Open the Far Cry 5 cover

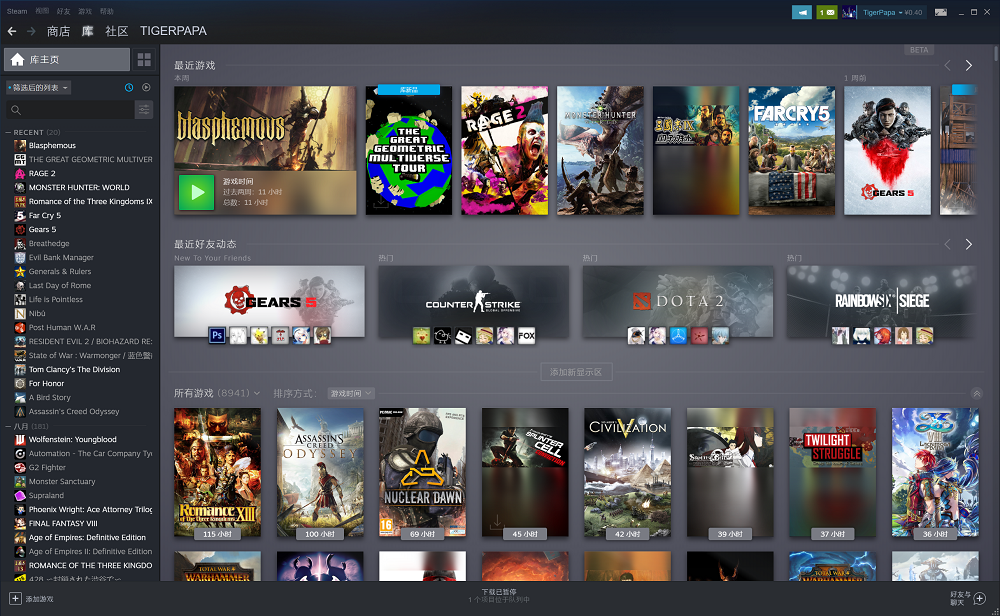click(x=791, y=150)
